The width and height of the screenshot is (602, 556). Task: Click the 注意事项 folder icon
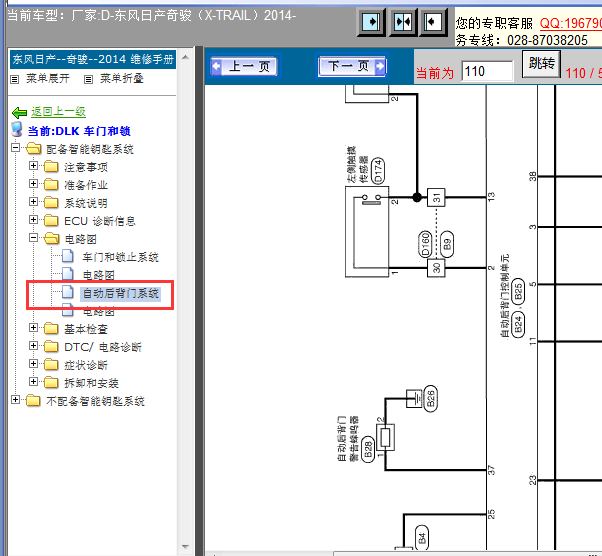click(x=51, y=167)
